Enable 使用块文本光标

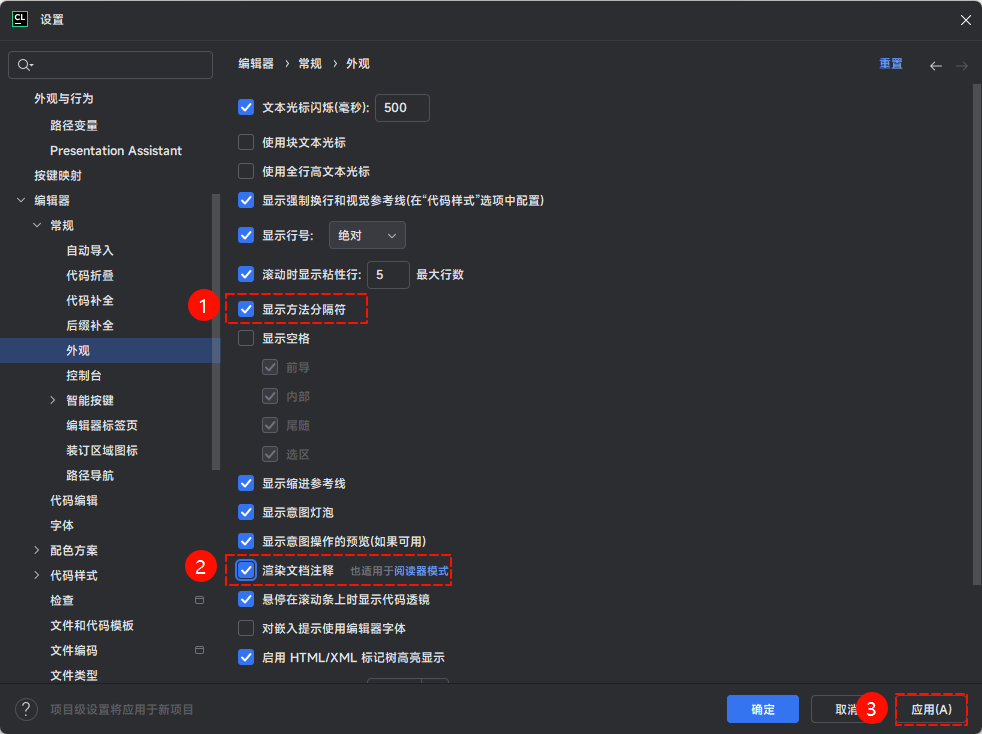245,142
